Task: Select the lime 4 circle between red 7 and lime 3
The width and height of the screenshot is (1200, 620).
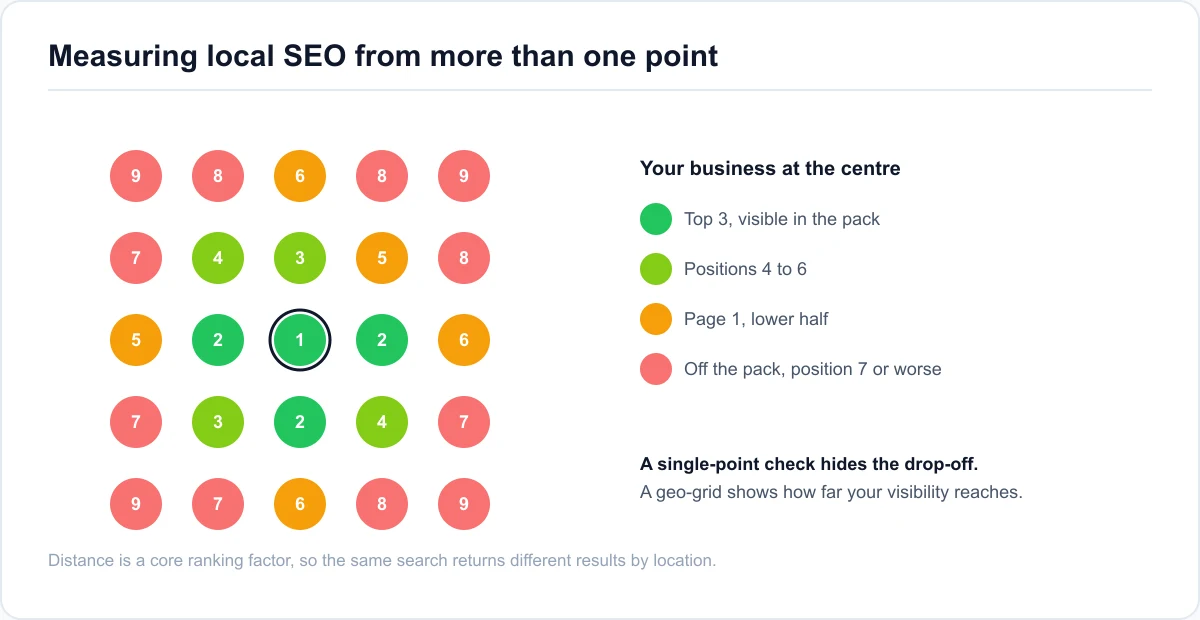Action: (218, 258)
